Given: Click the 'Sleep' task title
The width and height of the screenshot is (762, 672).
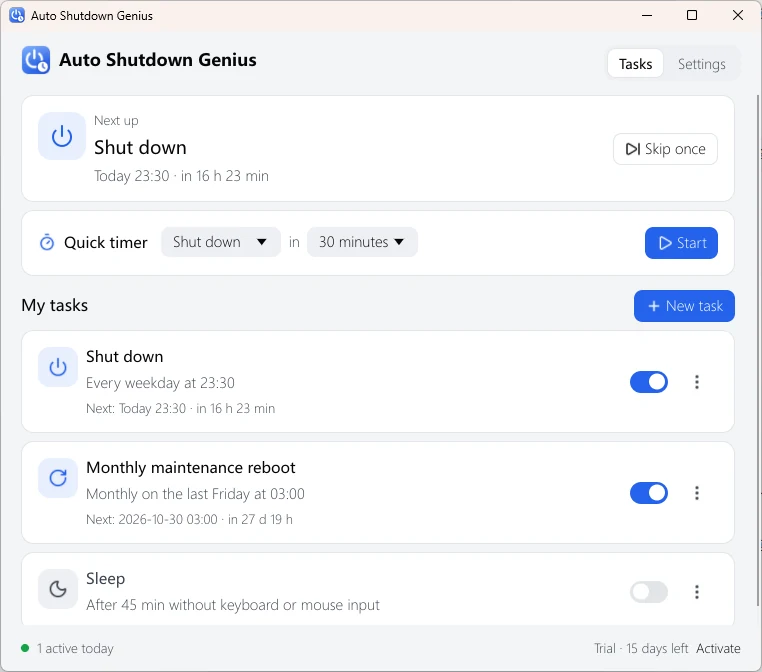Looking at the screenshot, I should tap(105, 579).
